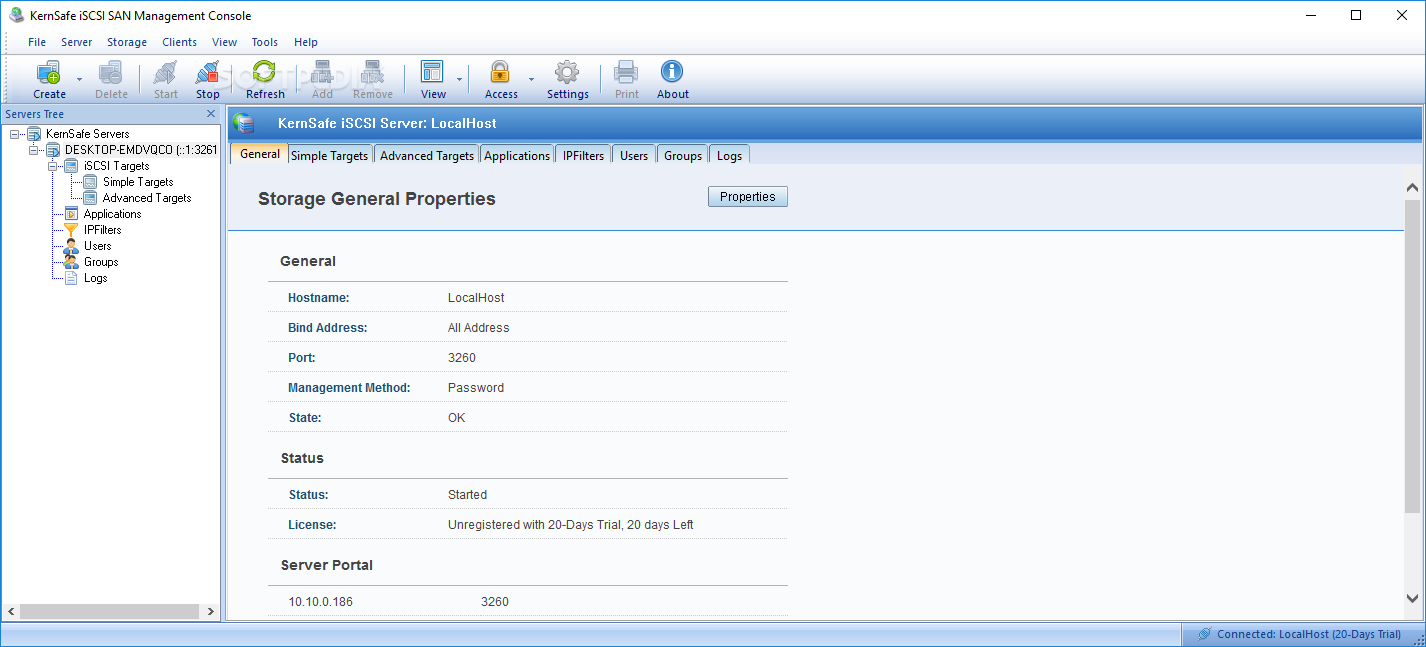The height and width of the screenshot is (647, 1426).
Task: Select IPFilters in the tree
Action: (x=102, y=230)
